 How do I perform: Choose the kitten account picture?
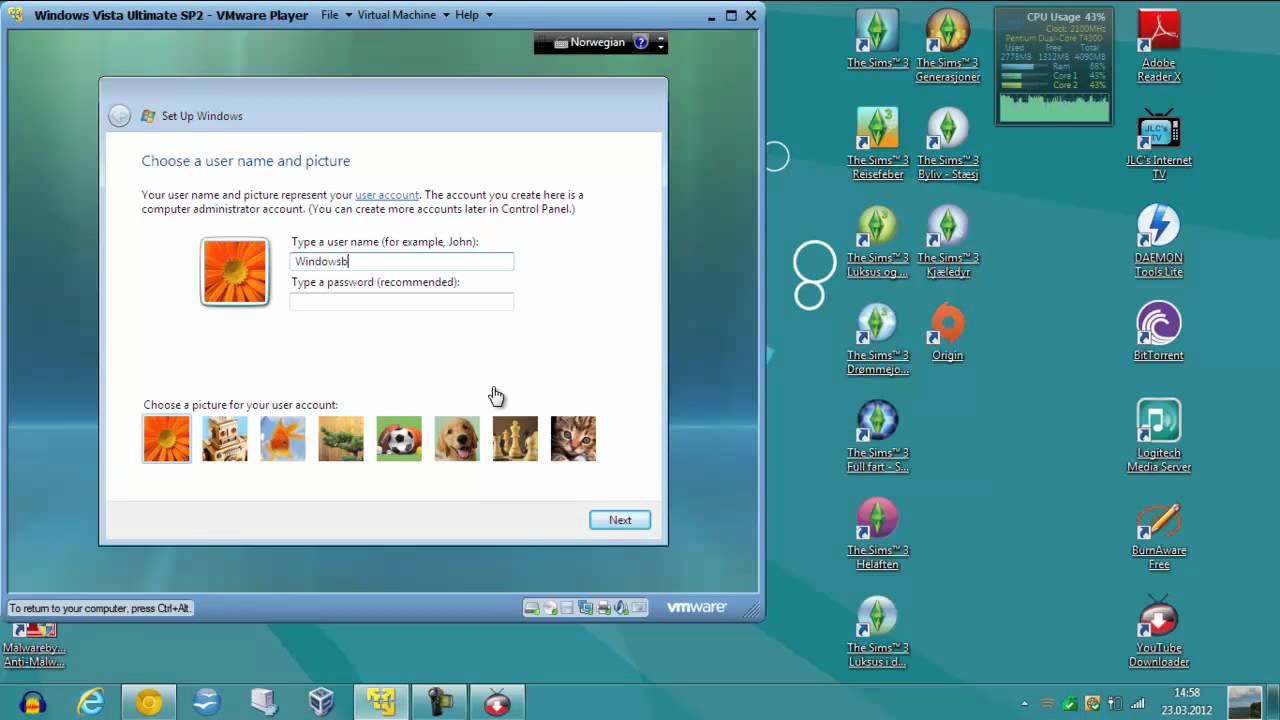click(x=573, y=439)
